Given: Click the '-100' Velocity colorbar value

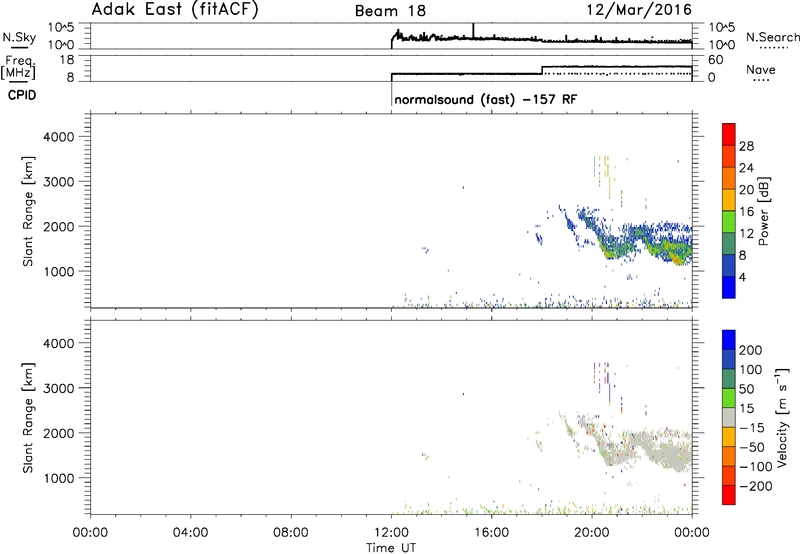Looking at the screenshot, I should (756, 466).
